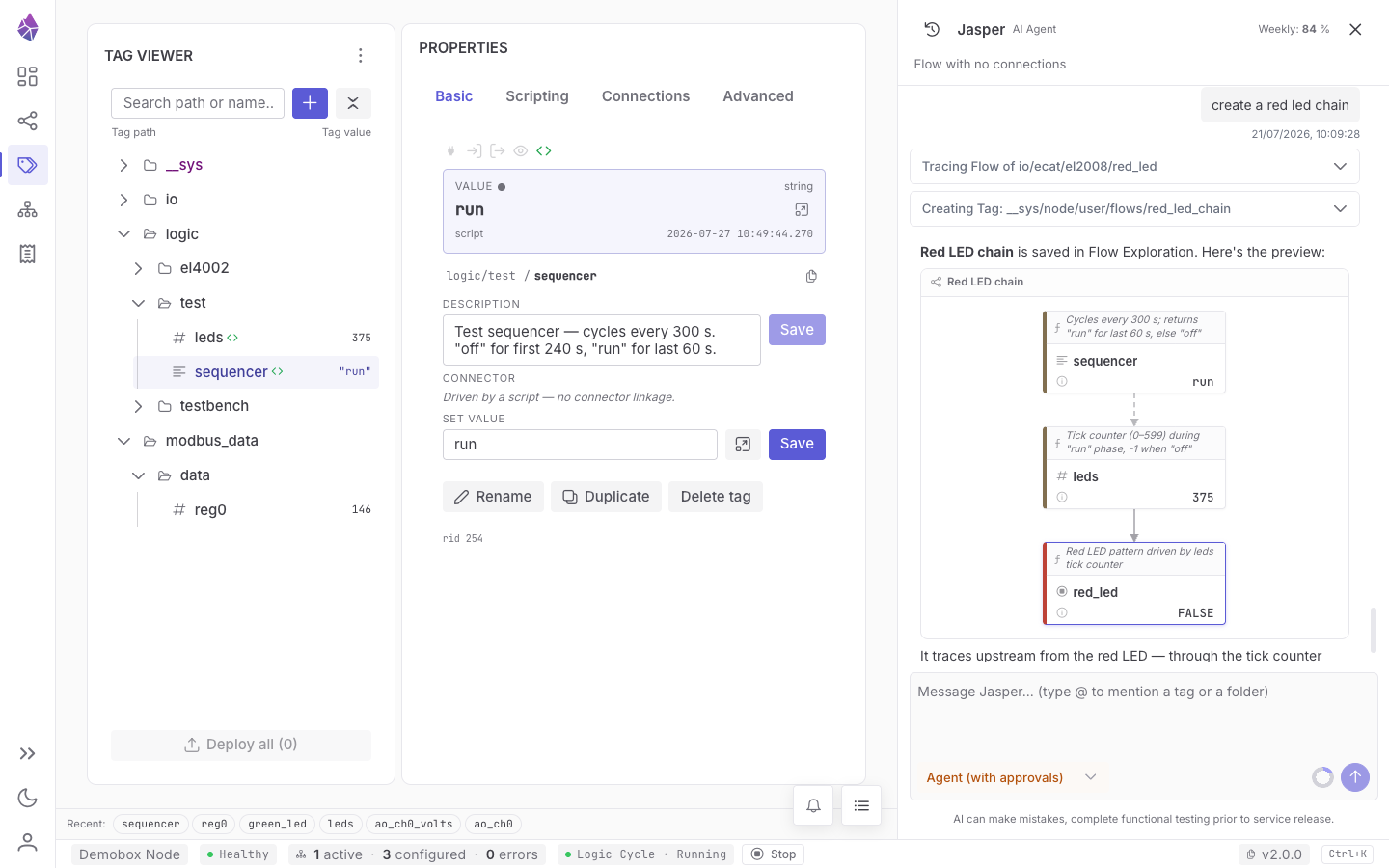Stop the logic cycle
This screenshot has width=1389, height=868.
click(774, 854)
